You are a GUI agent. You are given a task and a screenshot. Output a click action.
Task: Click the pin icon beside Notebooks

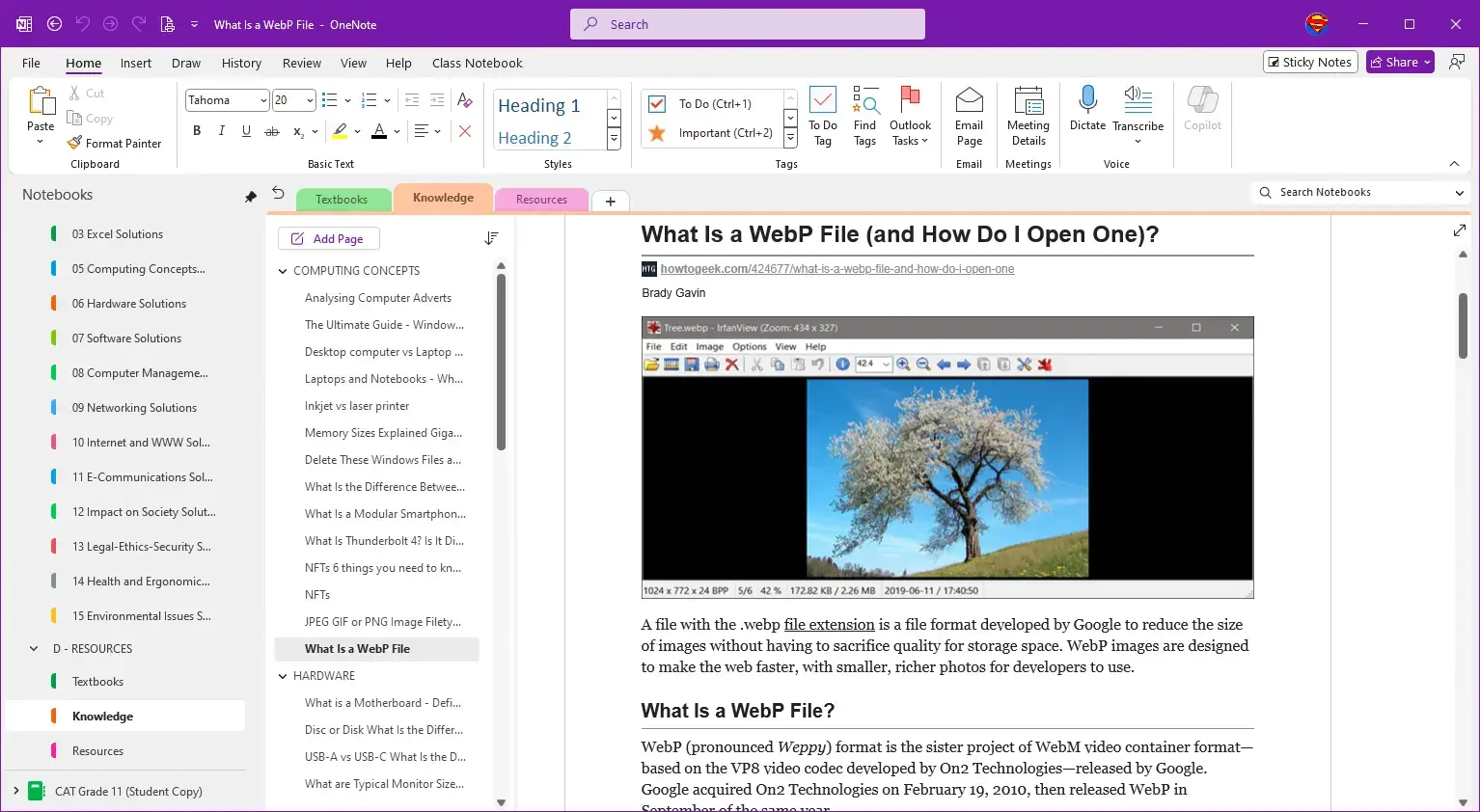pyautogui.click(x=251, y=197)
